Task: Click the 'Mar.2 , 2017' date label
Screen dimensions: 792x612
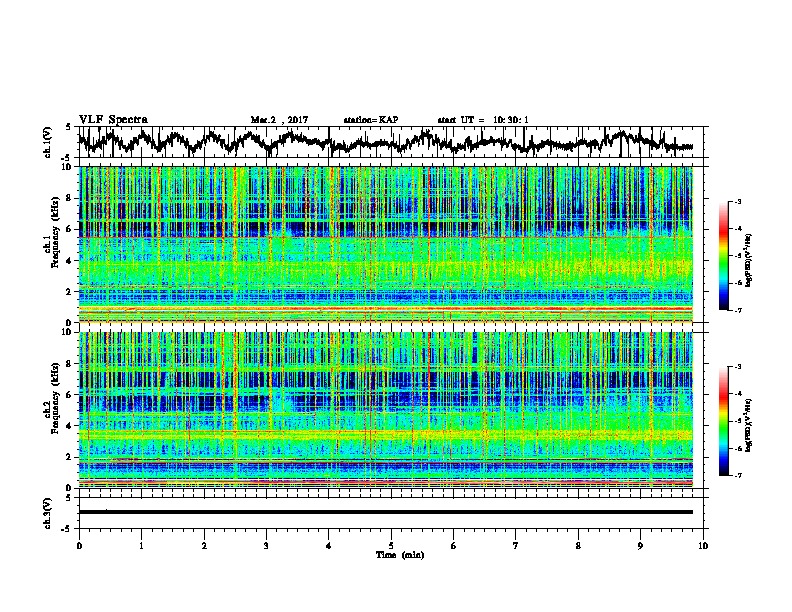Action: (x=279, y=120)
